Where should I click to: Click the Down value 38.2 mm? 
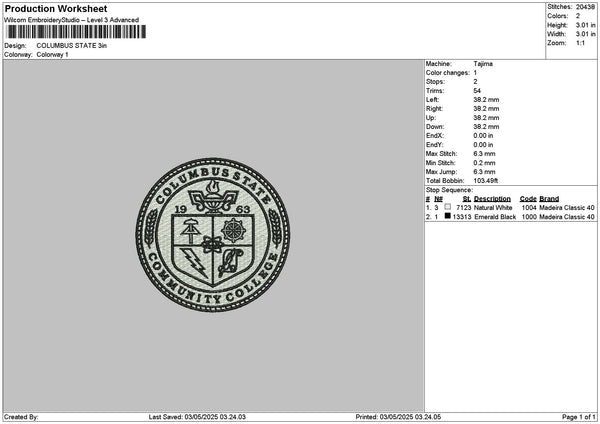(x=486, y=127)
